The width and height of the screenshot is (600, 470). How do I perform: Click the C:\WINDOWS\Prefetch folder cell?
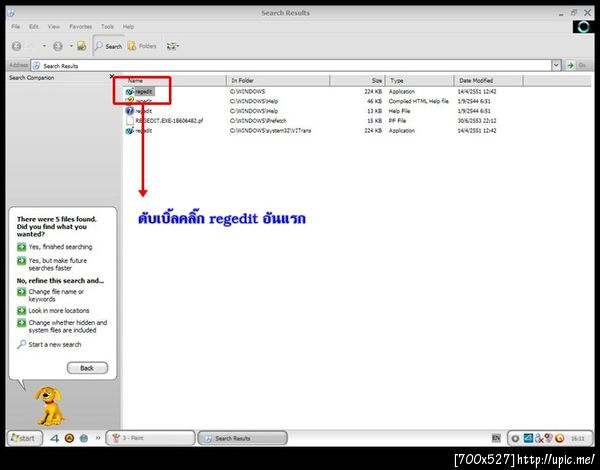[258, 121]
